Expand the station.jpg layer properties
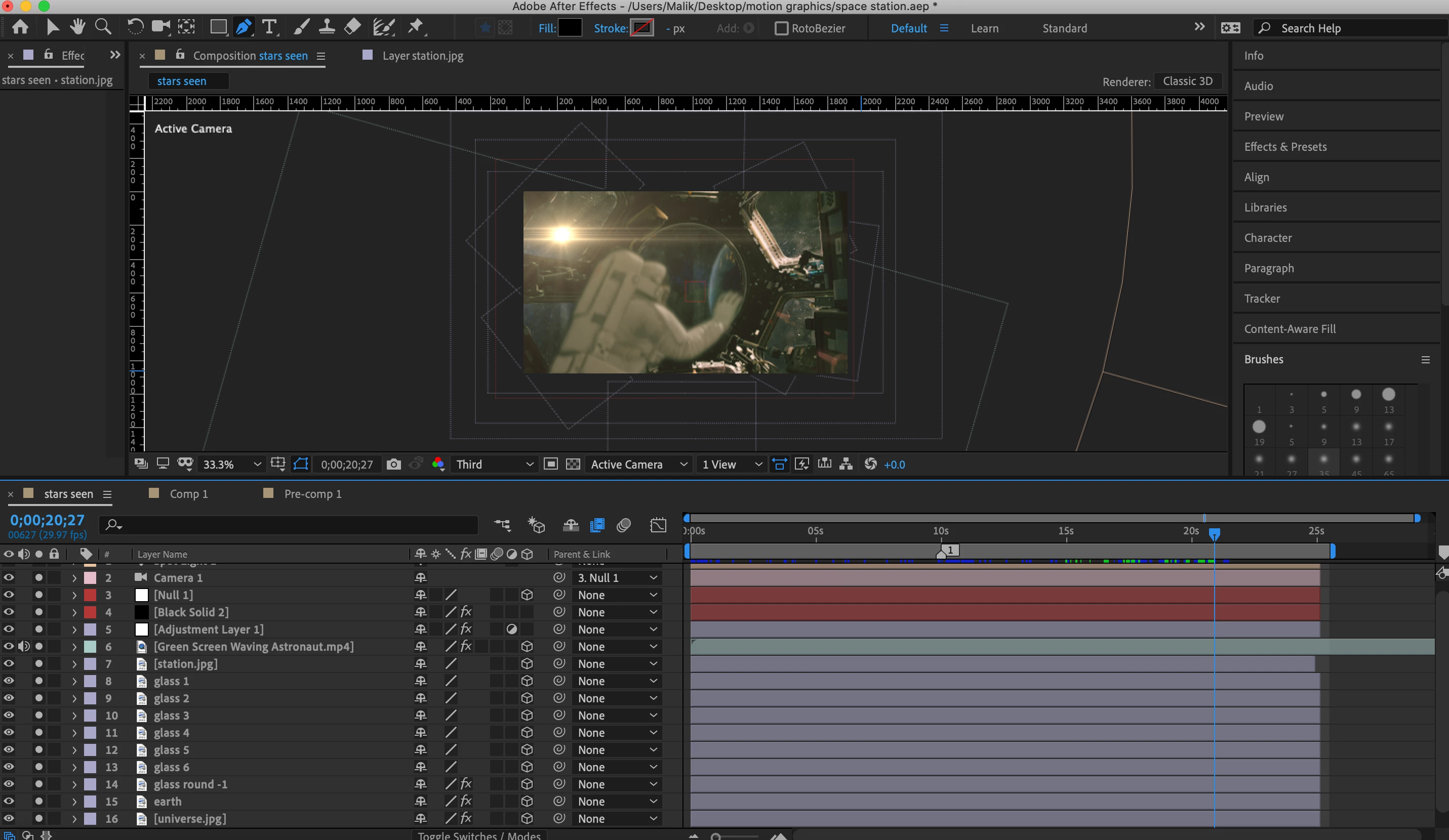The image size is (1449, 840). [x=74, y=663]
